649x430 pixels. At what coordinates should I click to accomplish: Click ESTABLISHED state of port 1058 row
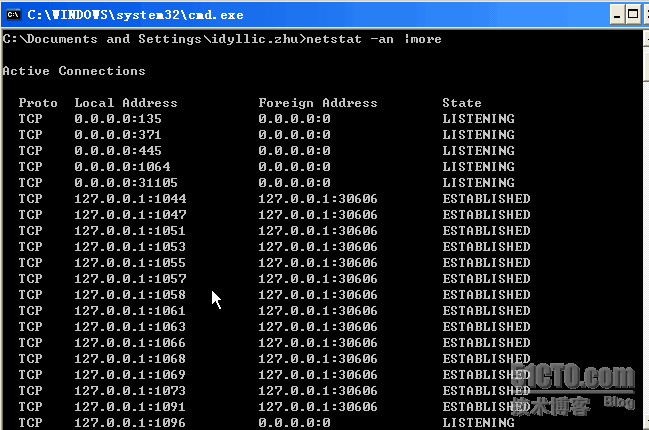[486, 295]
